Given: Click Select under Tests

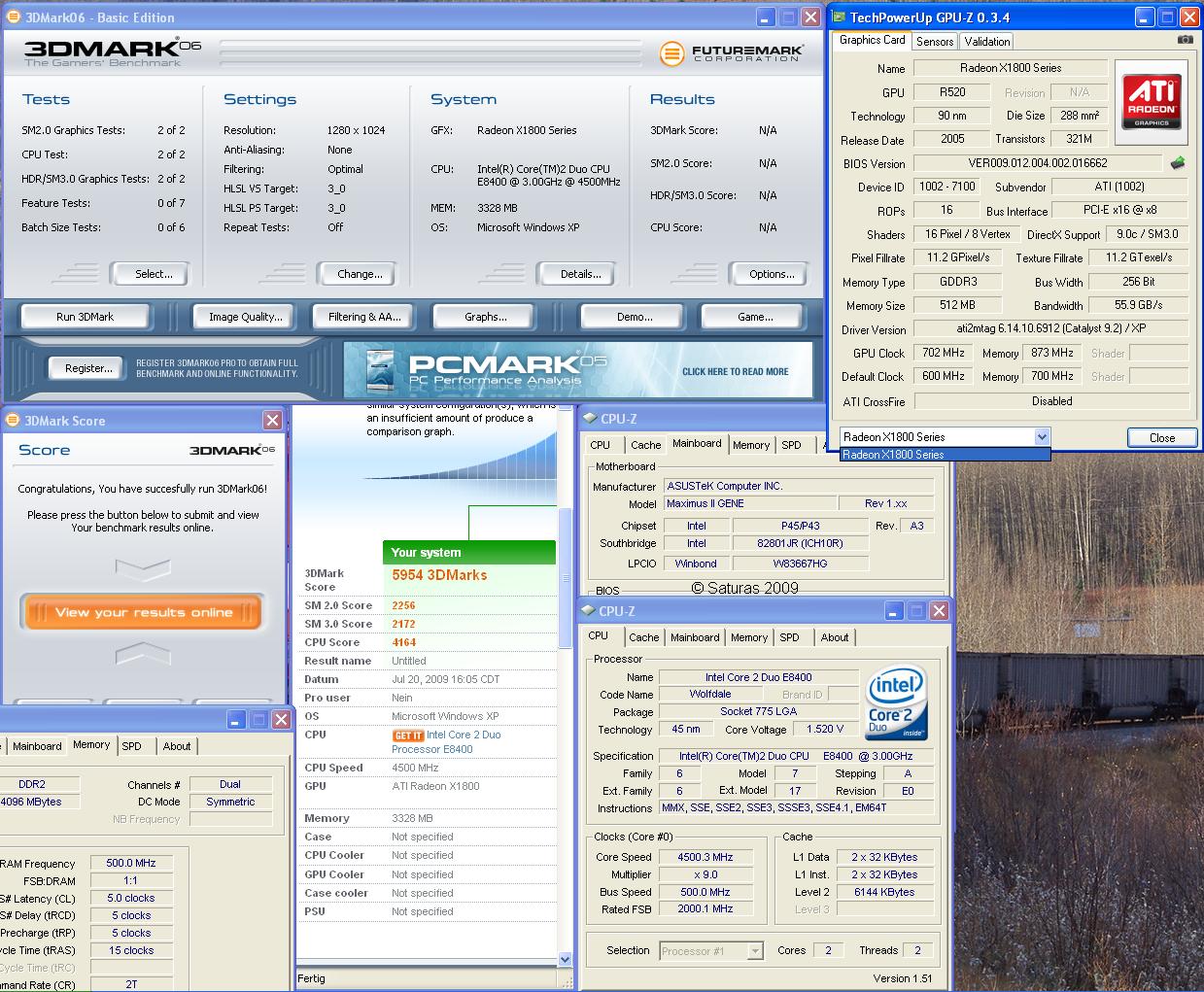Looking at the screenshot, I should 154,274.
